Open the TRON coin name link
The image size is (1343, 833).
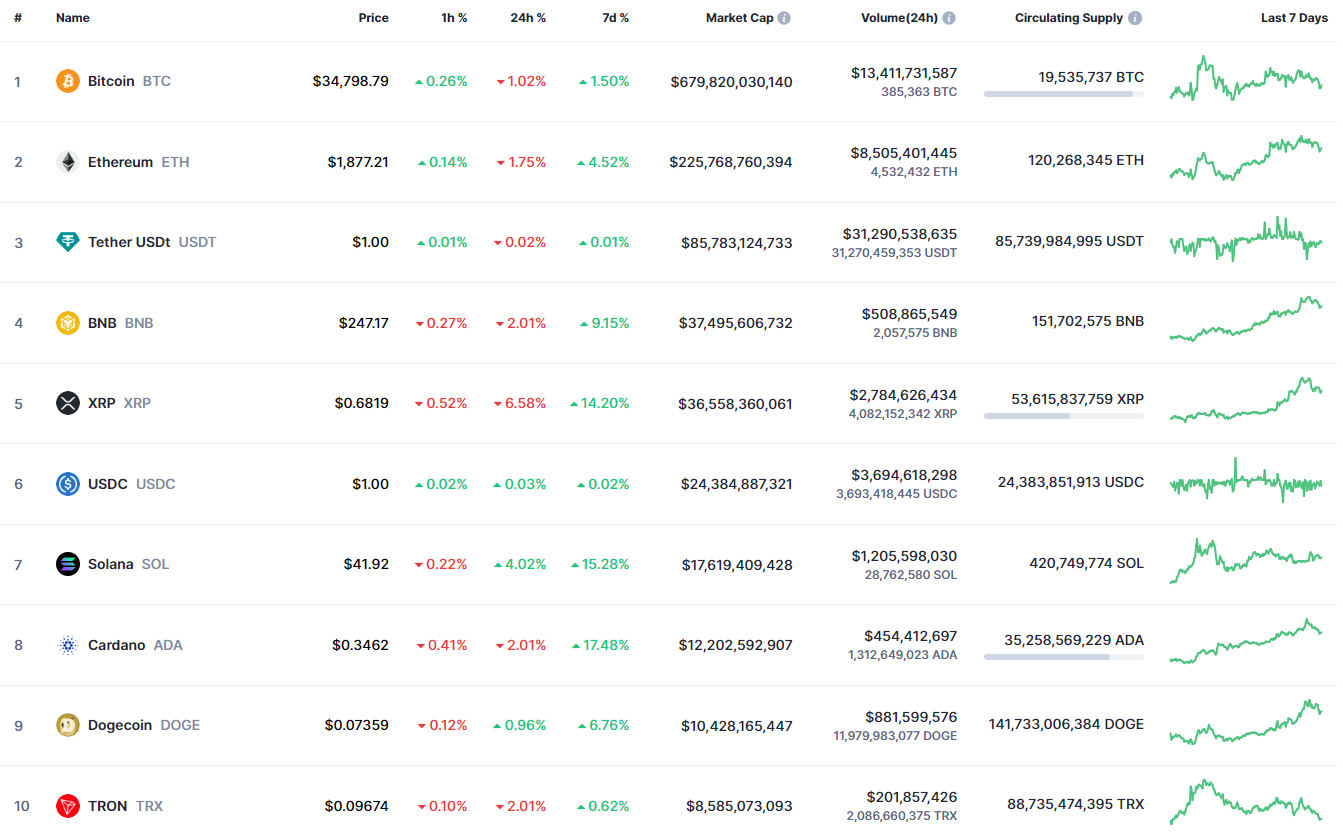(x=107, y=806)
